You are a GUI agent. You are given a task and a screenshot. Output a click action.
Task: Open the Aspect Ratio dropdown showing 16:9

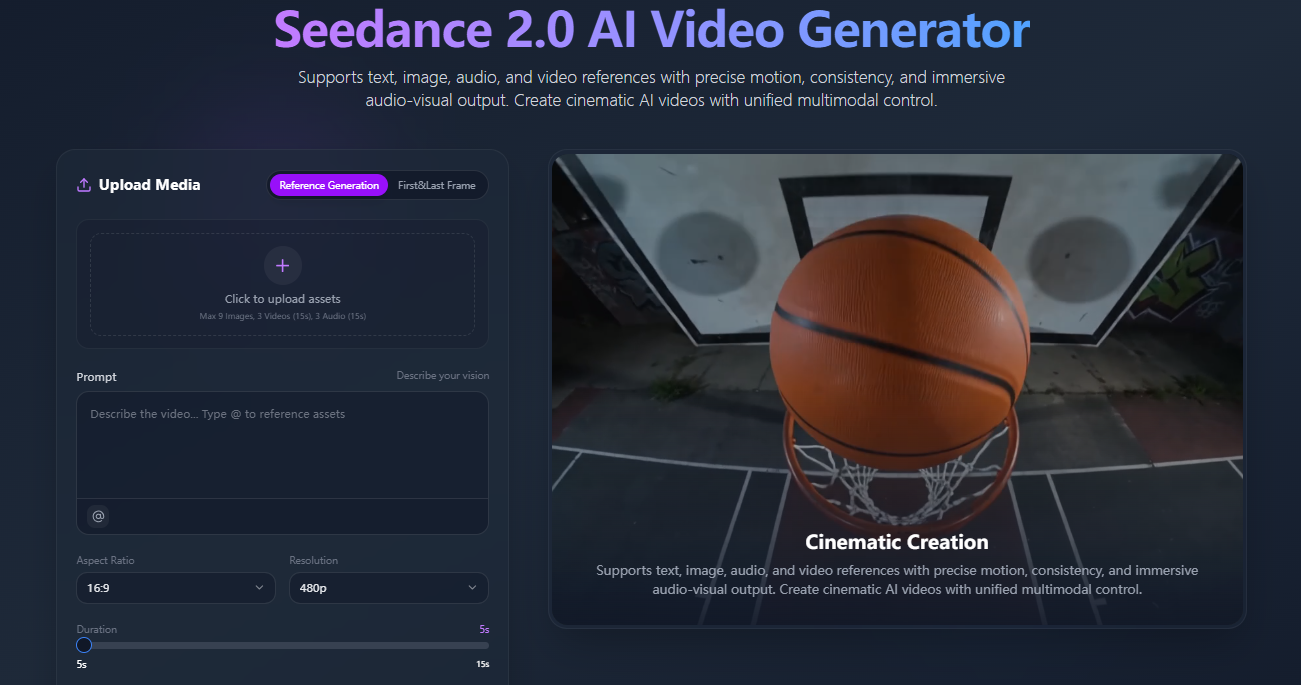175,588
